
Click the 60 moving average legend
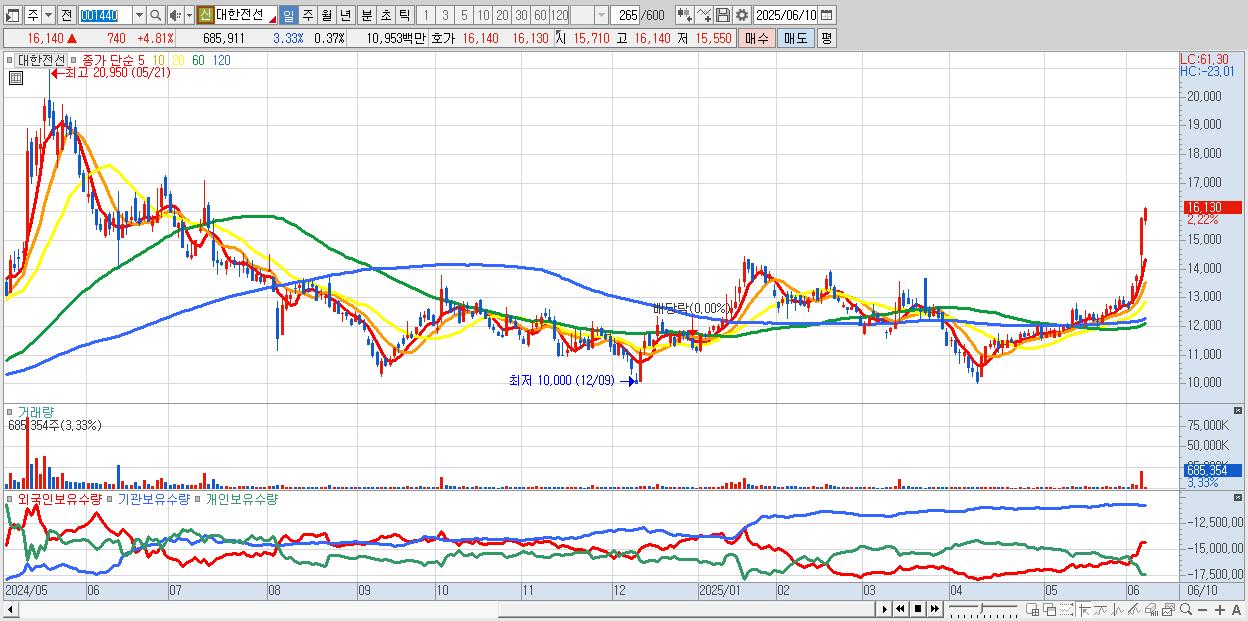coord(198,60)
